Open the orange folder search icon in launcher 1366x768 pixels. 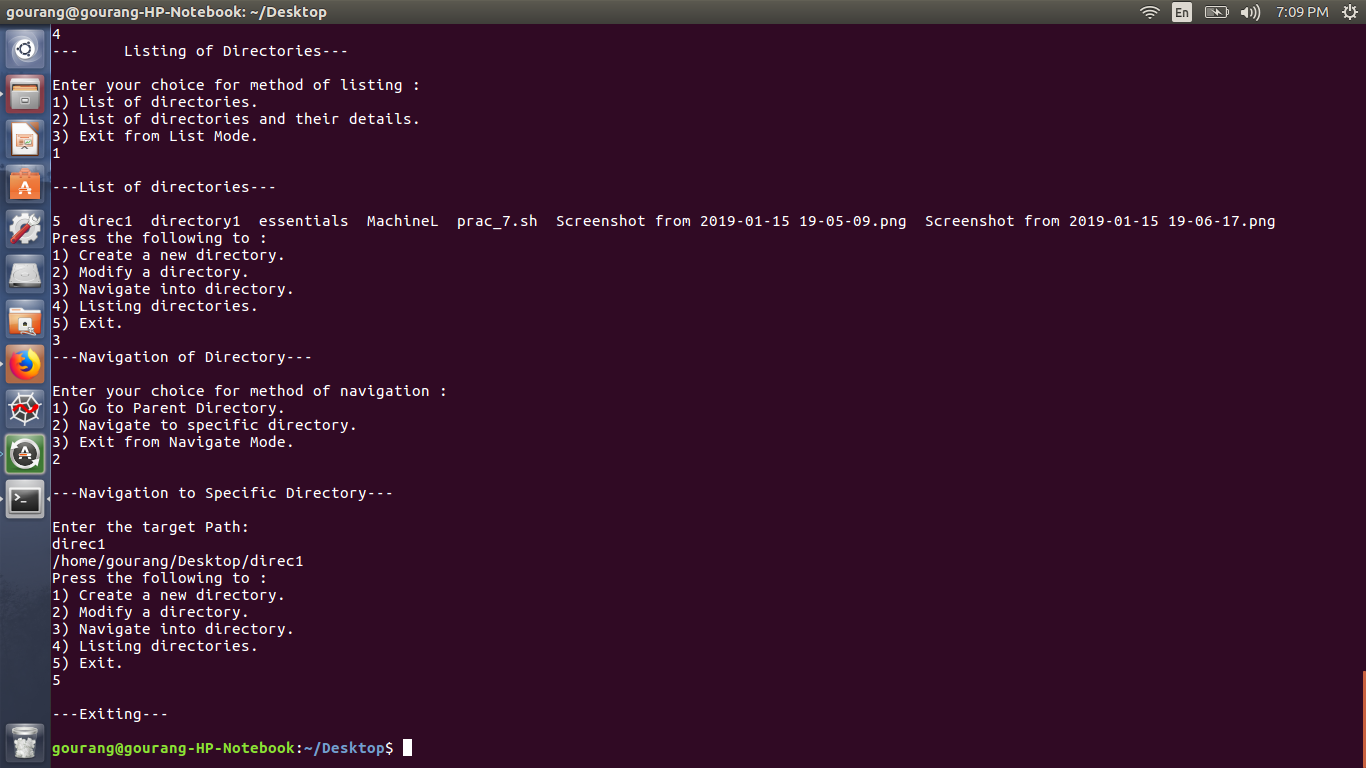tap(25, 319)
